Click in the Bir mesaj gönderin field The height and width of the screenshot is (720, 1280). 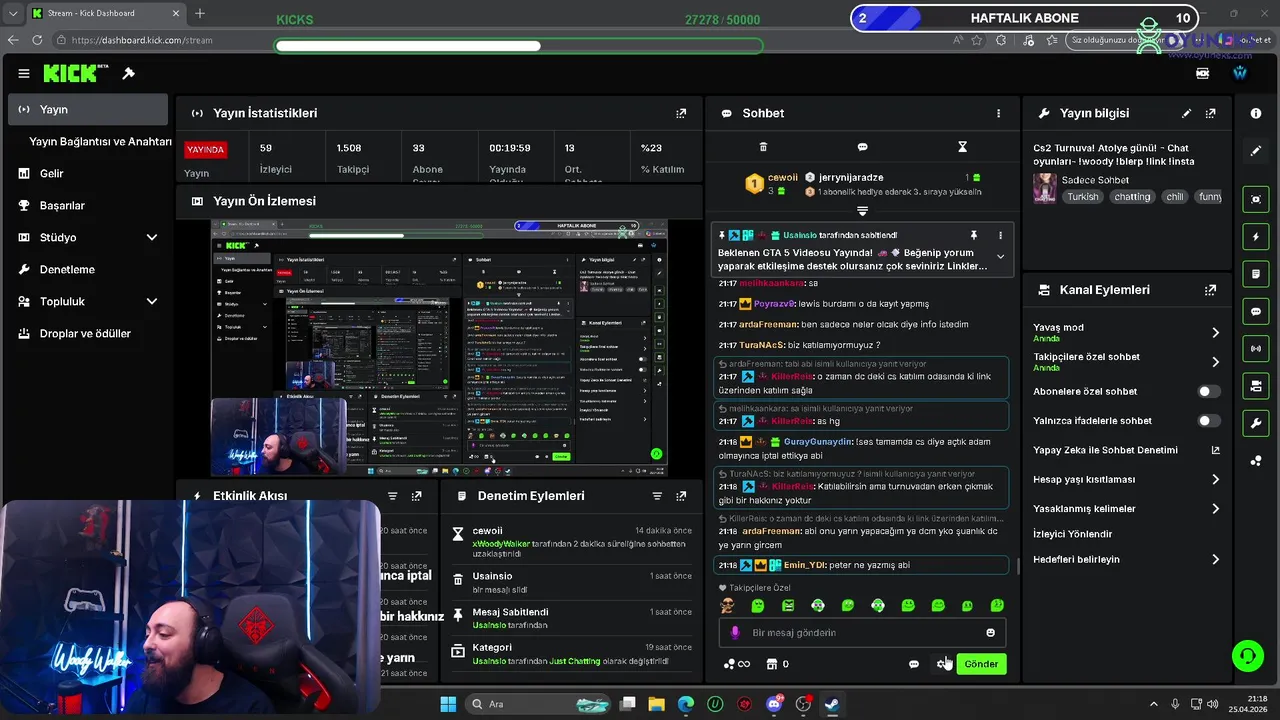(862, 632)
